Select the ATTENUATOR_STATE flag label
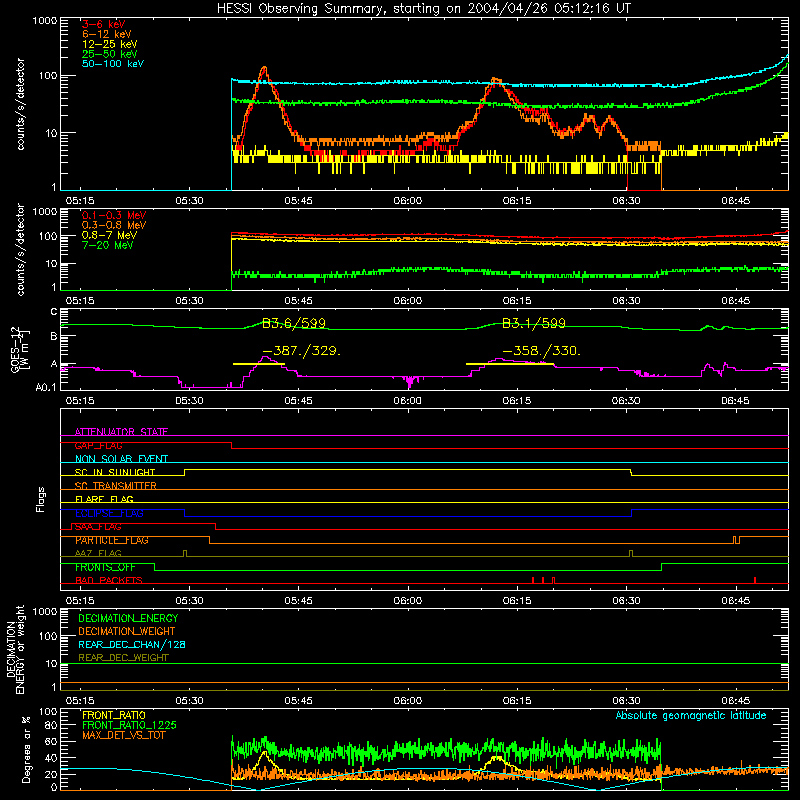 point(121,432)
